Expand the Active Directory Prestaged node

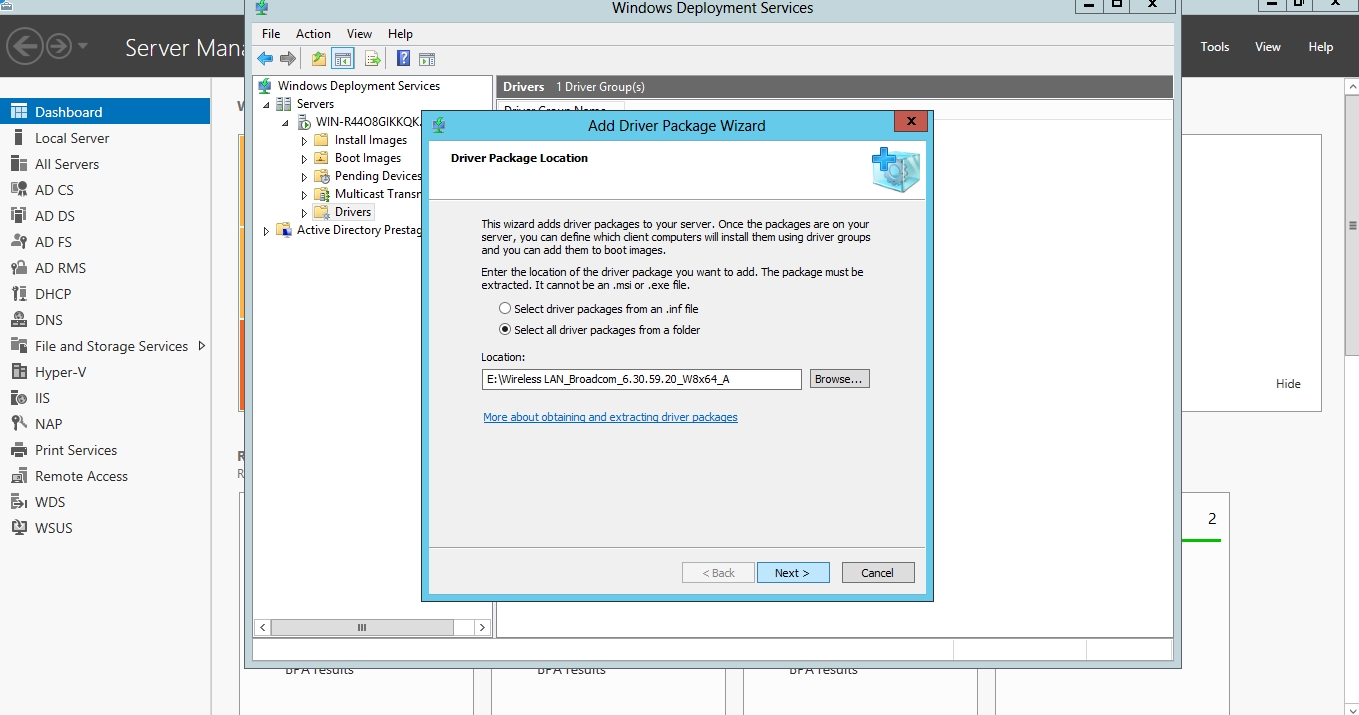point(266,231)
